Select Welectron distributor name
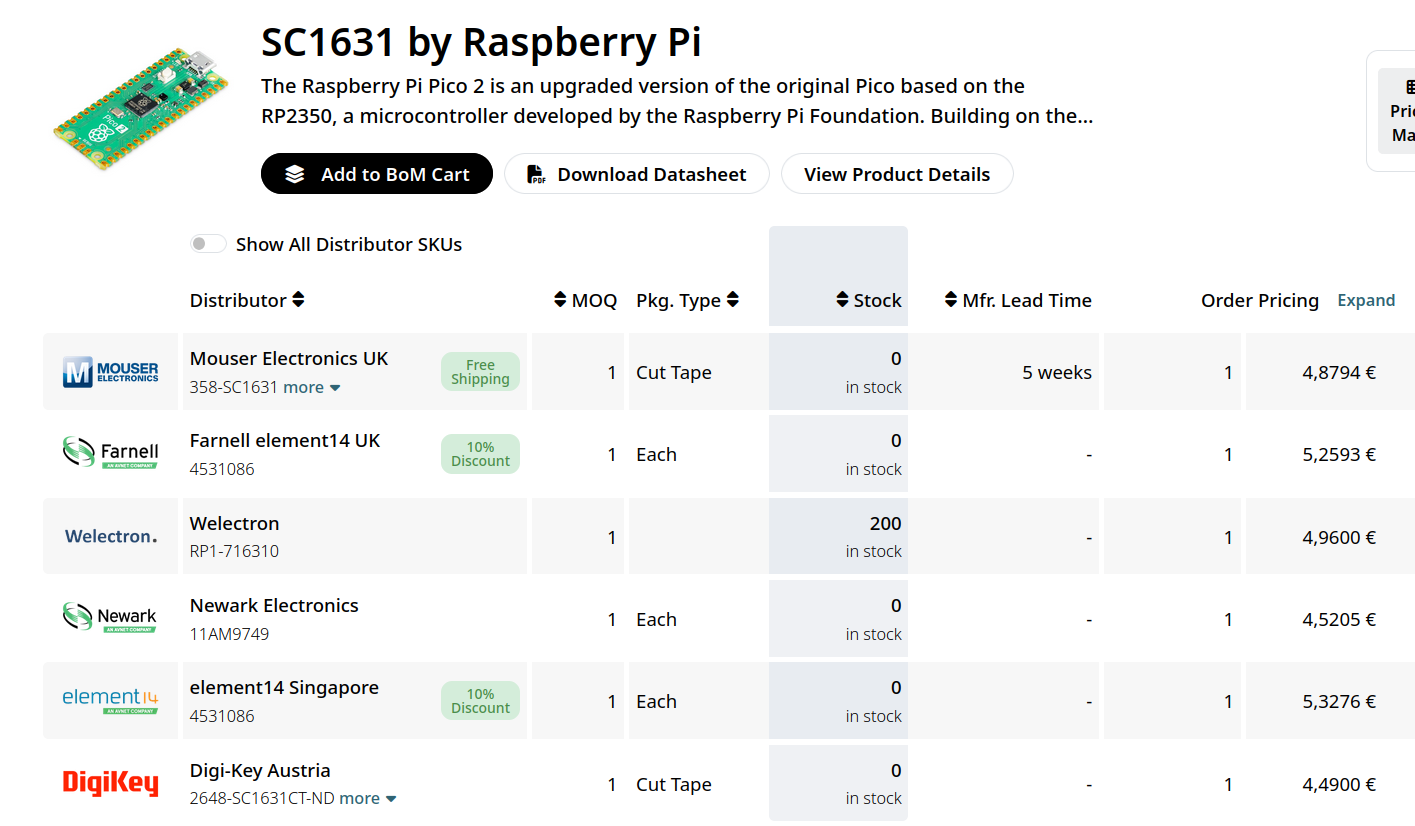 (x=235, y=523)
